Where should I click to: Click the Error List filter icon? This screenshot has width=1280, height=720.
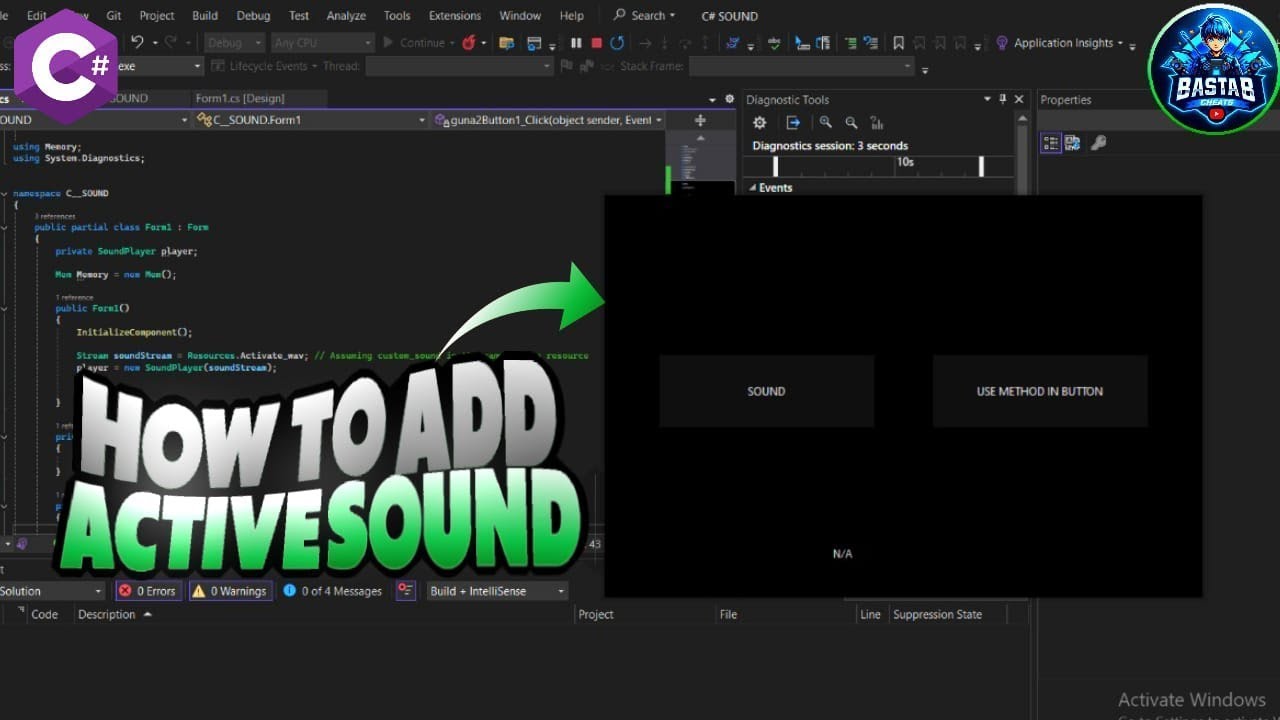[x=405, y=591]
